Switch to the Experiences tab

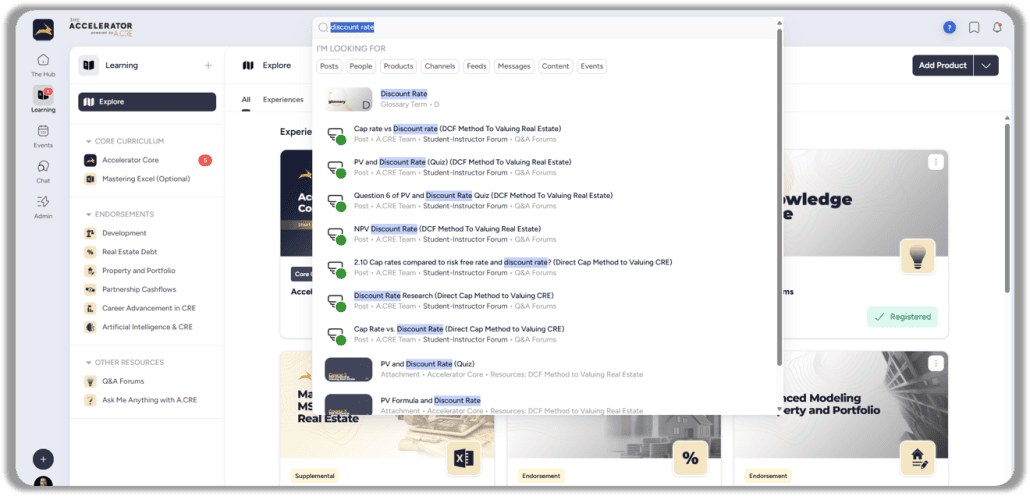[283, 99]
